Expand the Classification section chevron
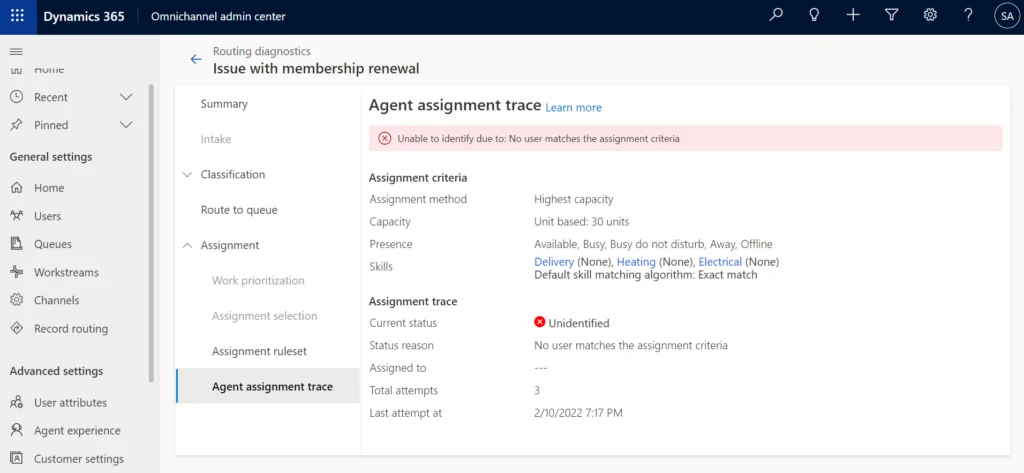The width and height of the screenshot is (1024, 473). coord(187,174)
